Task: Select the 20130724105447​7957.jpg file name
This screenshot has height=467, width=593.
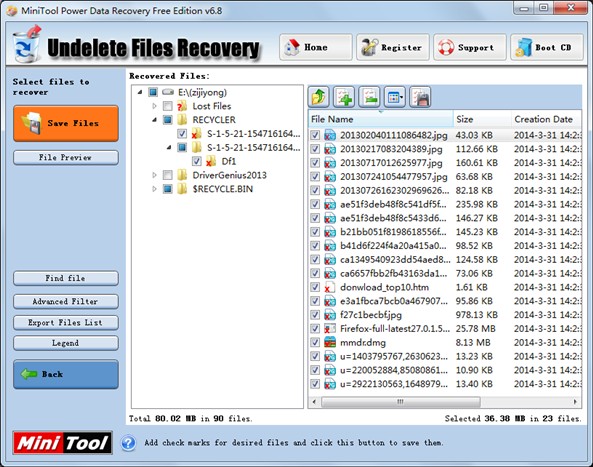Action: point(393,177)
